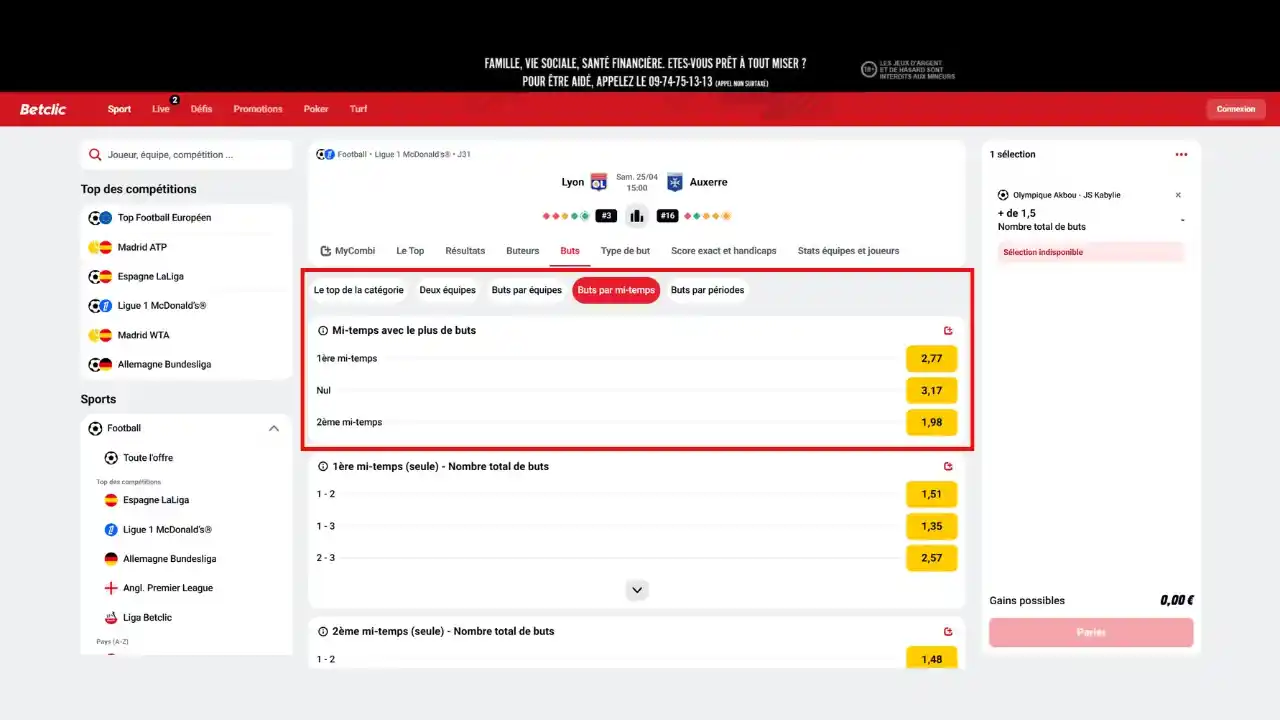Click the 'Sam. 25/04 15:00' match date

pos(637,182)
